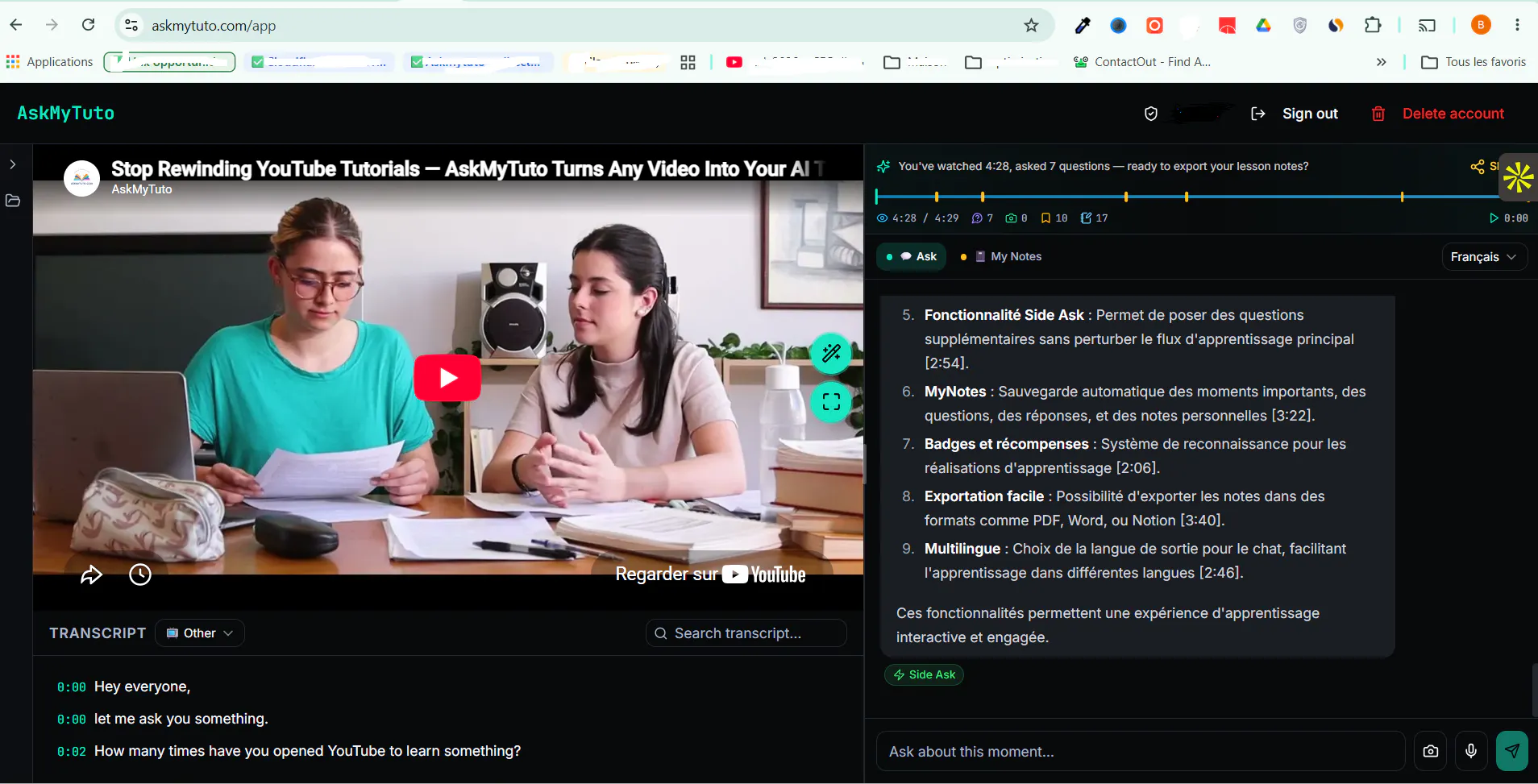
Task: Click the notes count icon showing 17
Action: (x=1086, y=218)
